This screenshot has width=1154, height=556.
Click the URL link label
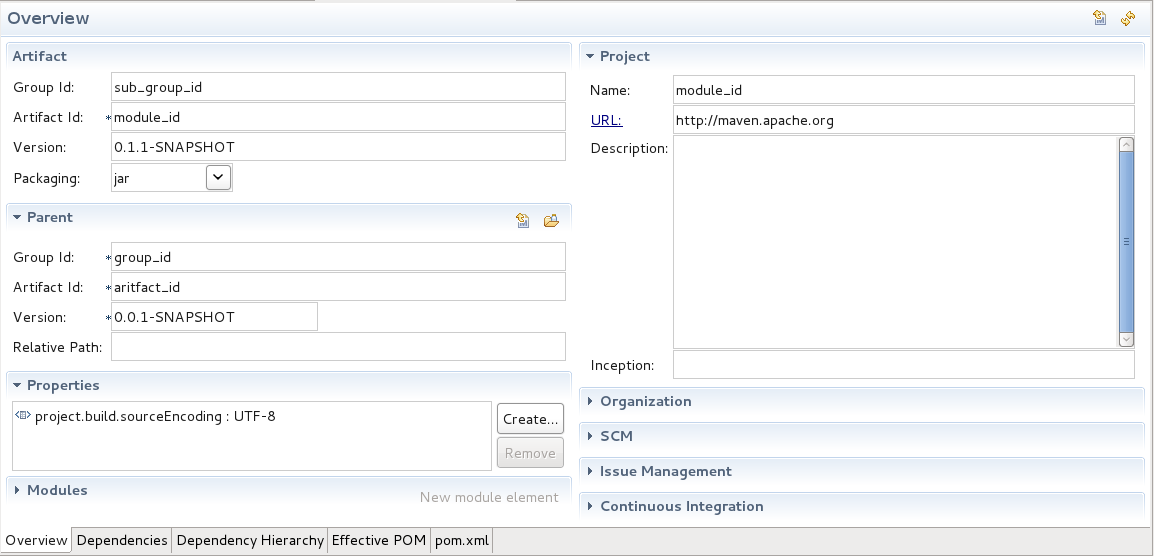(x=606, y=120)
